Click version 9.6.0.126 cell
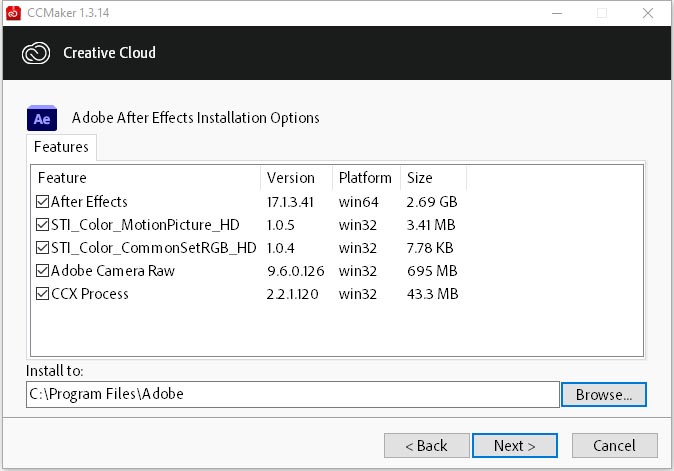 [x=295, y=271]
